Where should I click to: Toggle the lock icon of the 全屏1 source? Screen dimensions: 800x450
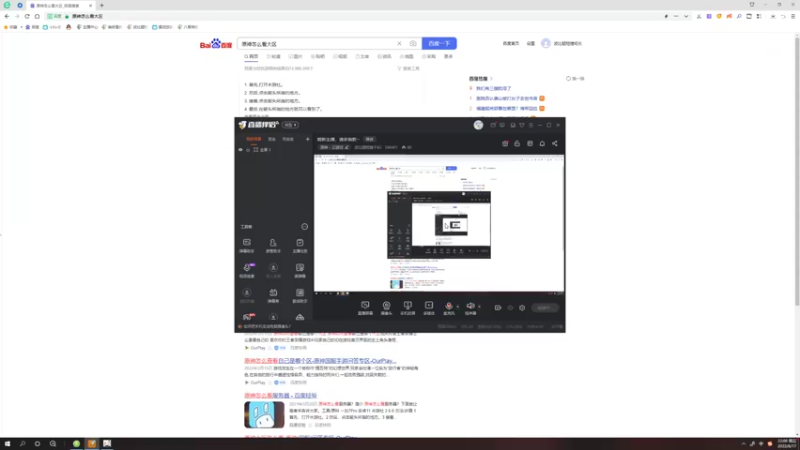(x=248, y=150)
